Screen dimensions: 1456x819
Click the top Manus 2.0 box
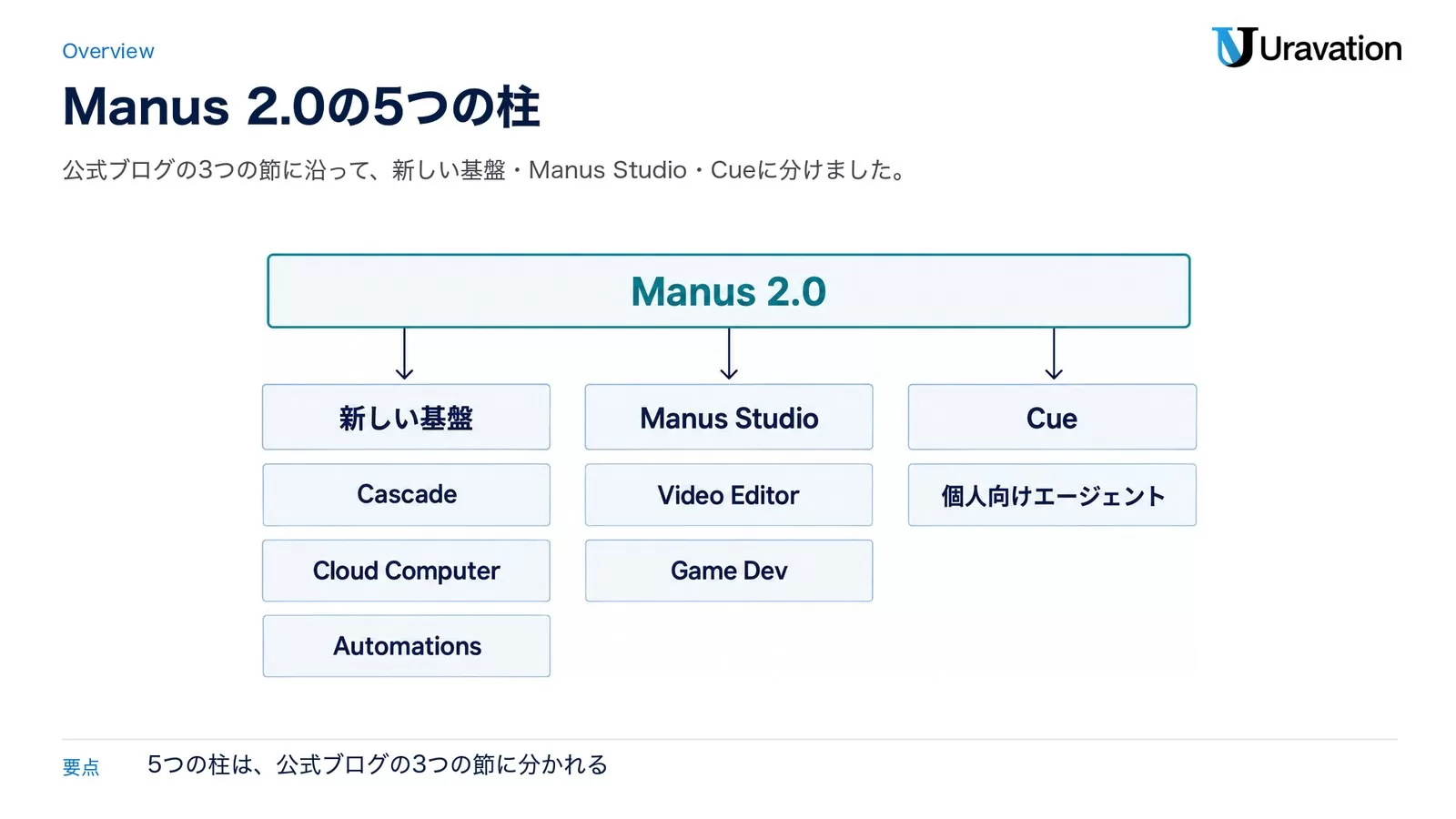click(729, 291)
